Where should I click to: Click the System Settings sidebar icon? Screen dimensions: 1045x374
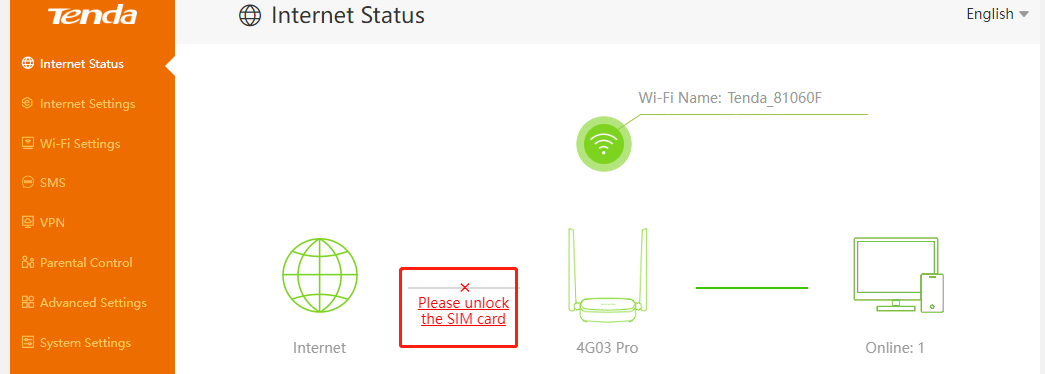pos(27,343)
